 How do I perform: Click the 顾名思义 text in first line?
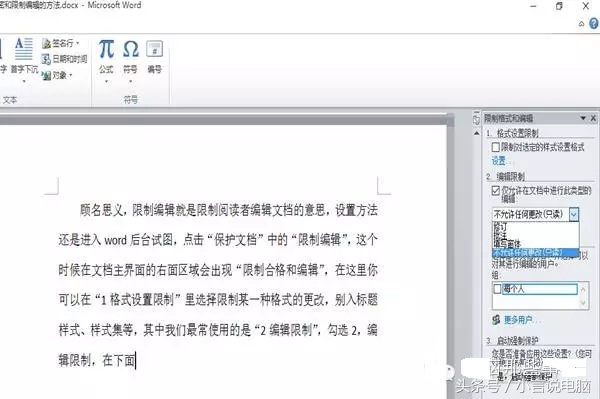pos(101,210)
